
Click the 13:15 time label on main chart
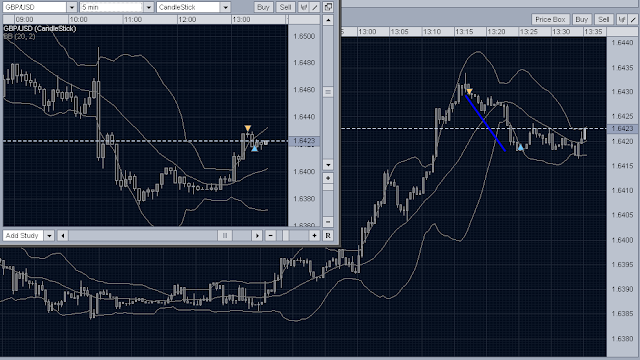[464, 31]
